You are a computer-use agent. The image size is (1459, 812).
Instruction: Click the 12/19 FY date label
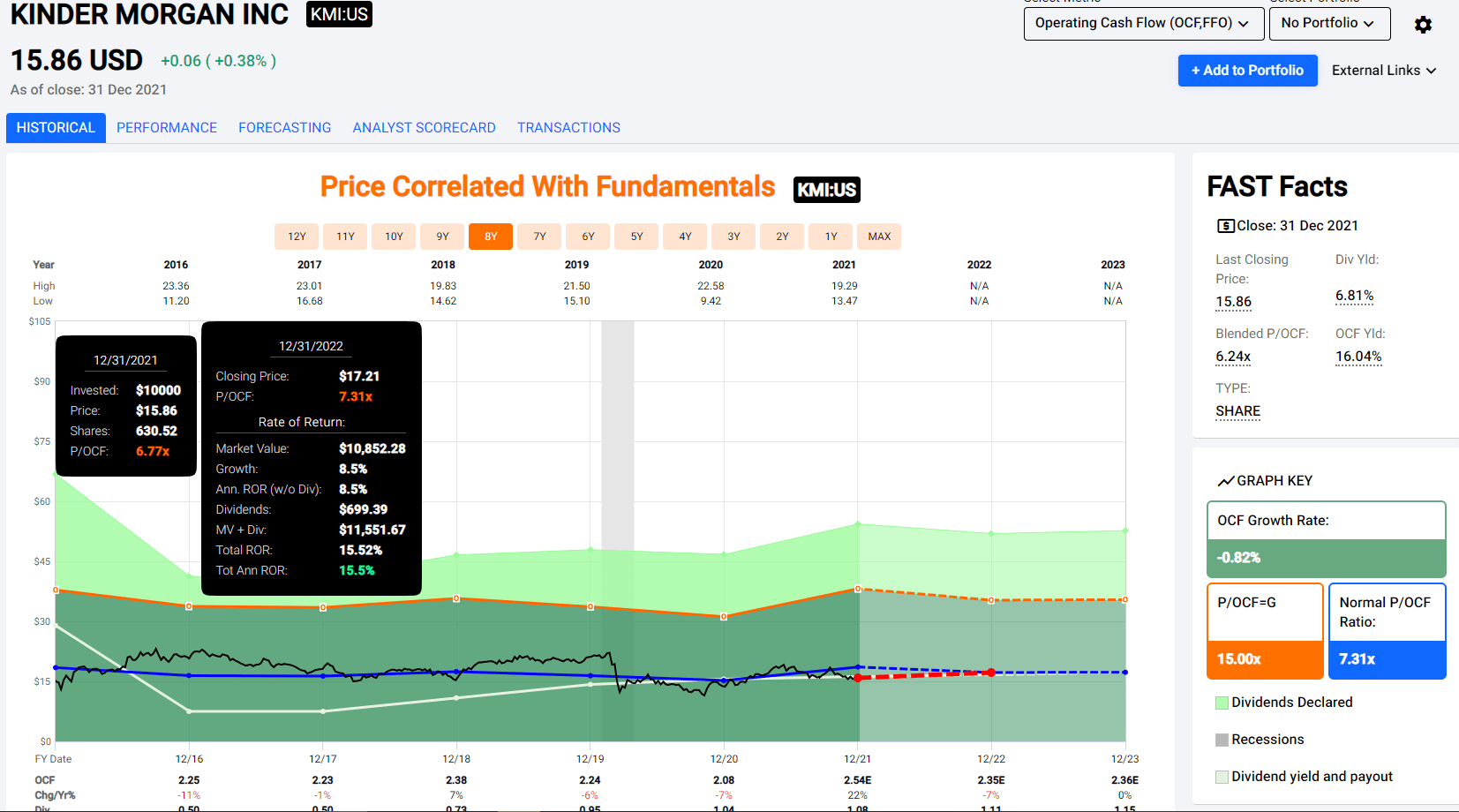[x=590, y=759]
